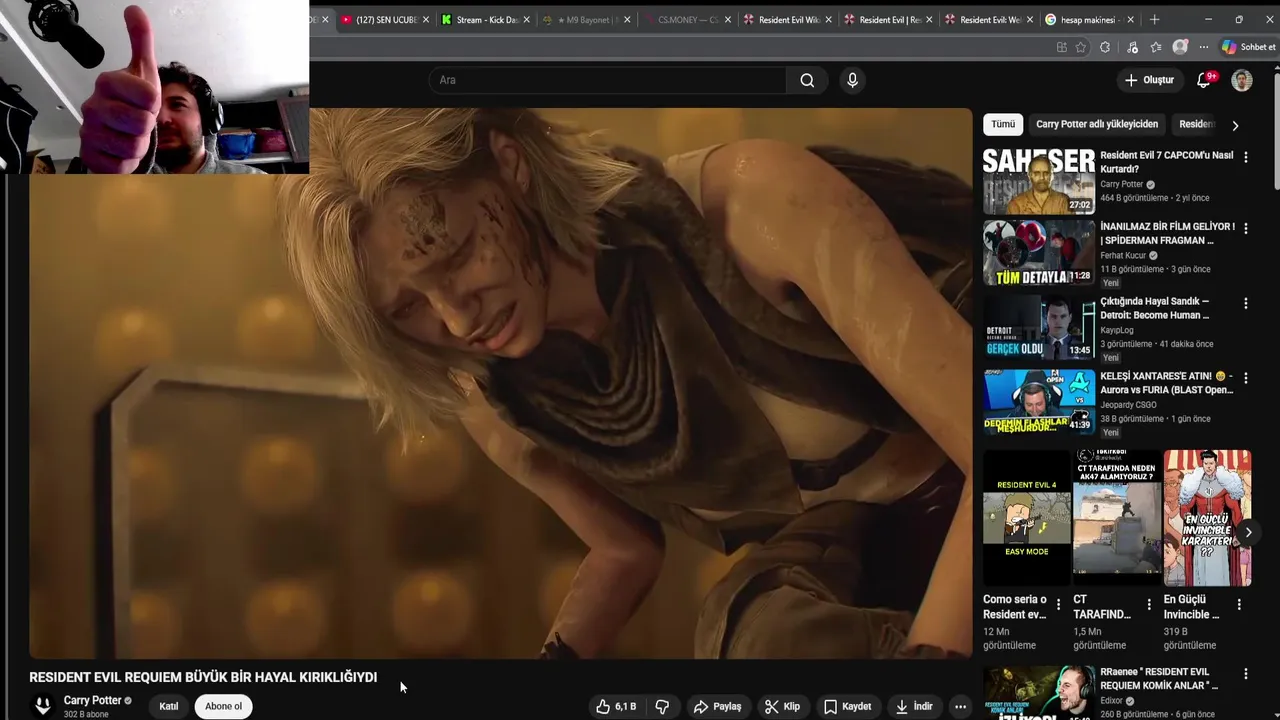Open options for KELEŞİ XANTARES'E ATIN video
Viewport: 1280px width, 720px height.
(x=1245, y=378)
